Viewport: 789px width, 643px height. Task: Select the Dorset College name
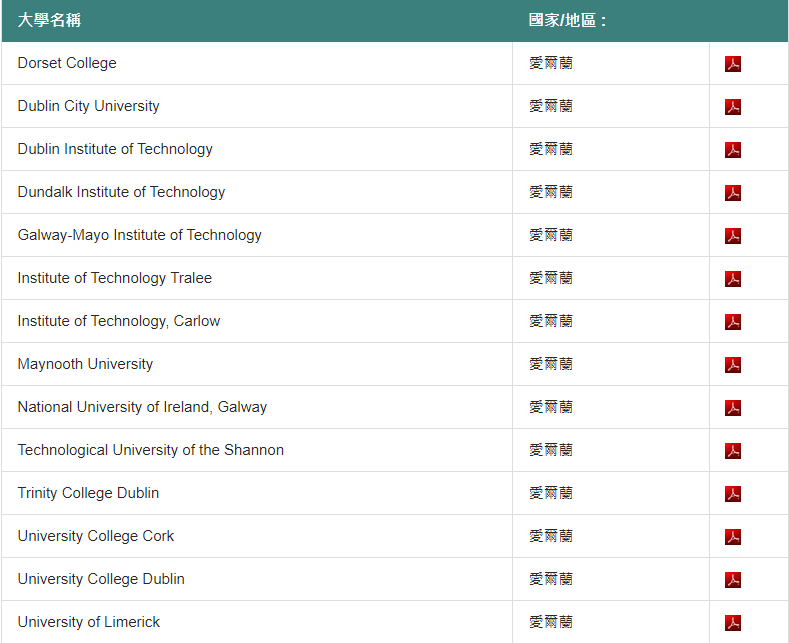tap(67, 63)
